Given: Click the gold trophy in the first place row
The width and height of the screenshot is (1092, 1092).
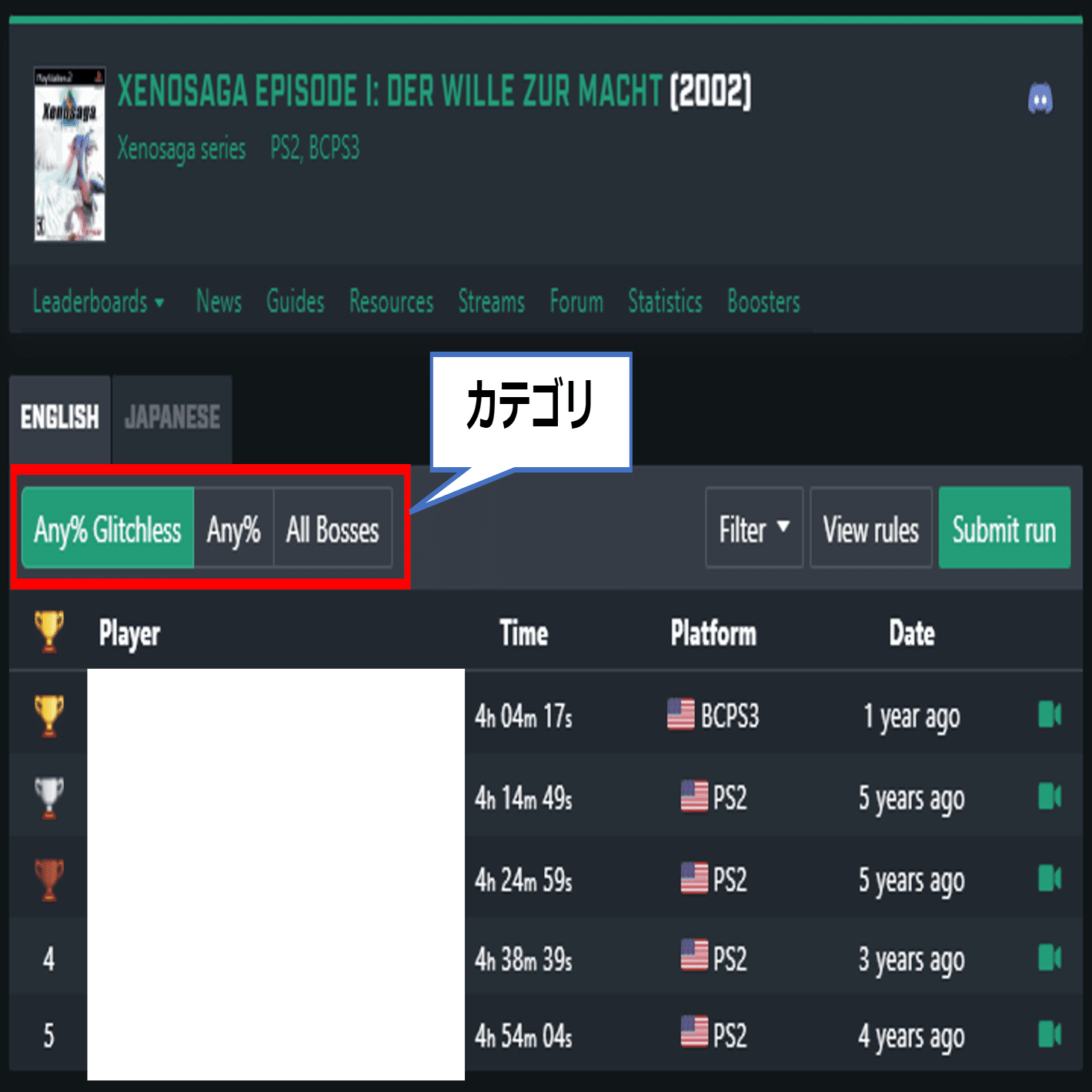Looking at the screenshot, I should [x=48, y=716].
